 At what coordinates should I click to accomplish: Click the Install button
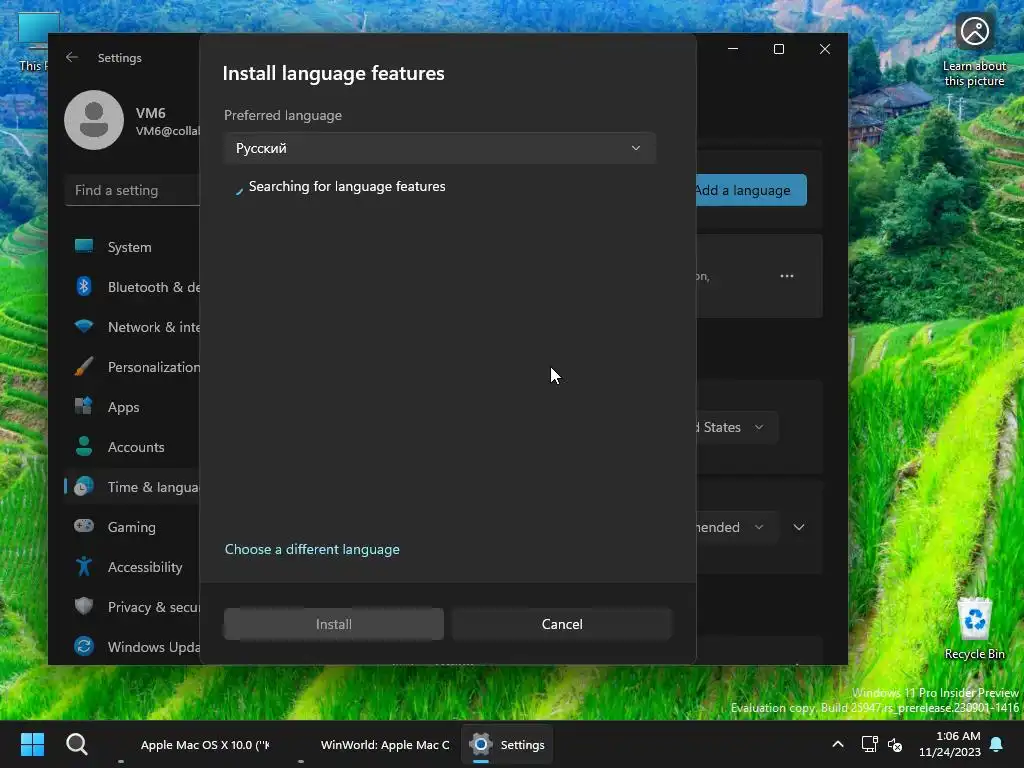(334, 624)
